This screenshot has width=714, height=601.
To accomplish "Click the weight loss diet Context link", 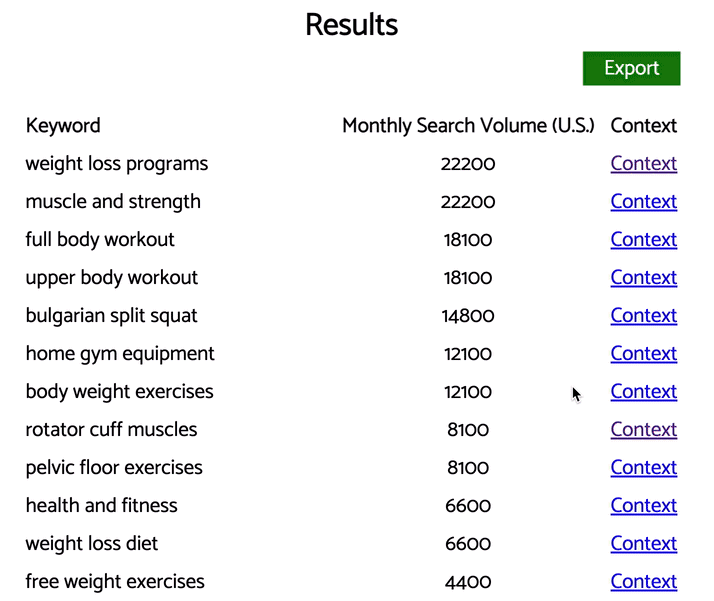I will pyautogui.click(x=643, y=544).
